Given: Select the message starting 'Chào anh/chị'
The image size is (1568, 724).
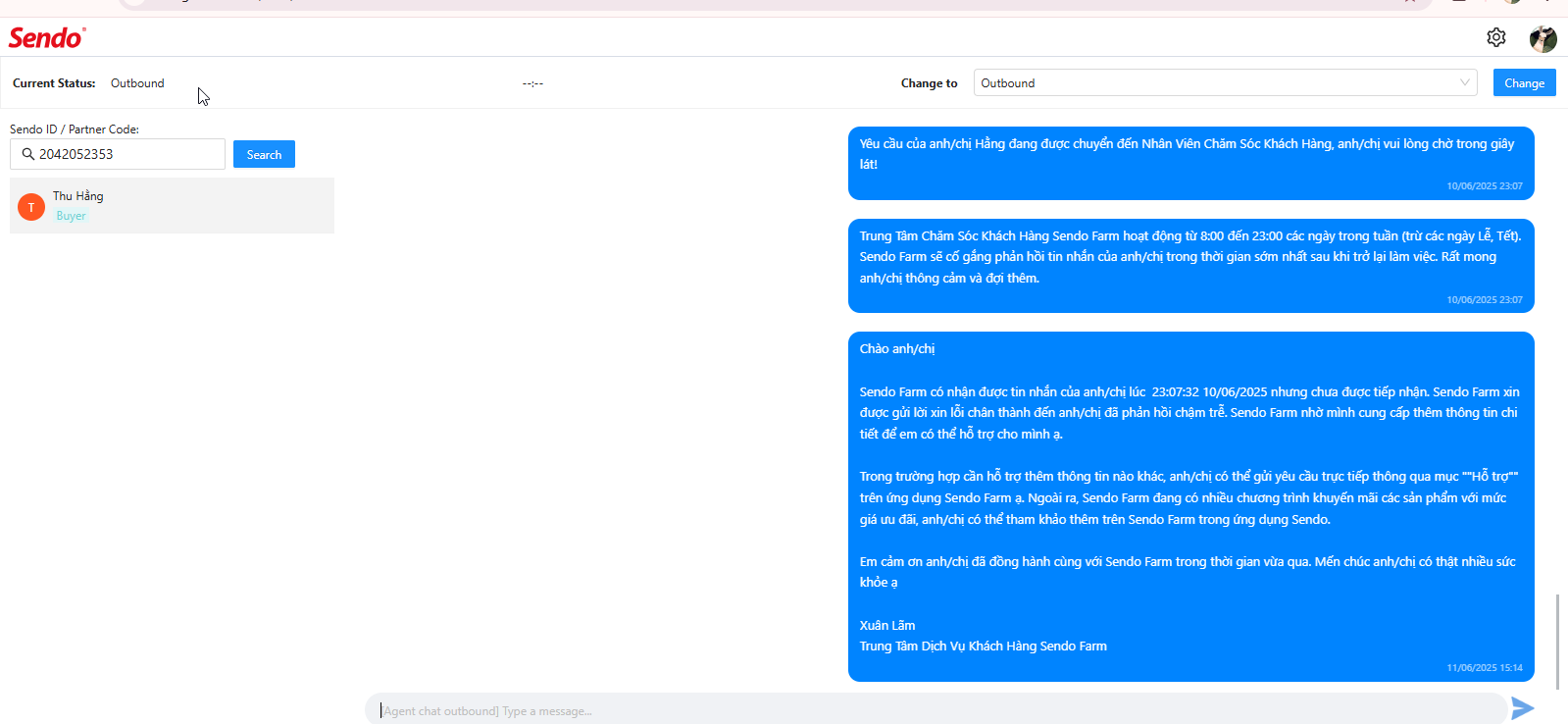Looking at the screenshot, I should coord(1190,506).
